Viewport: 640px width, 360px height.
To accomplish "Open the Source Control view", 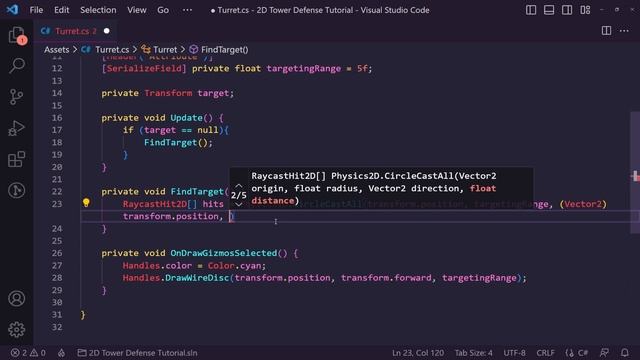I will click(17, 97).
